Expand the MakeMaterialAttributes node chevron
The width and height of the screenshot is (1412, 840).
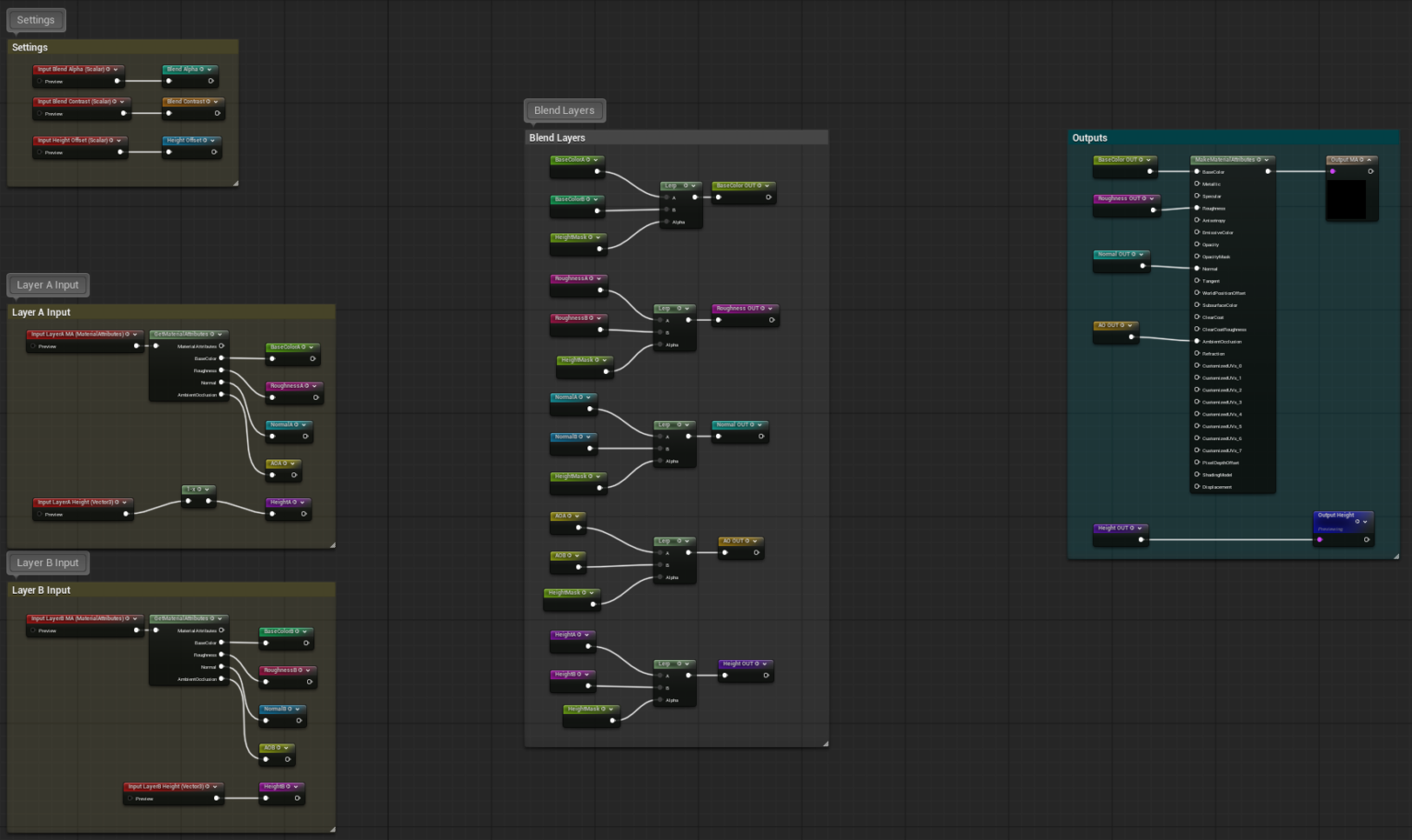coord(1267,160)
